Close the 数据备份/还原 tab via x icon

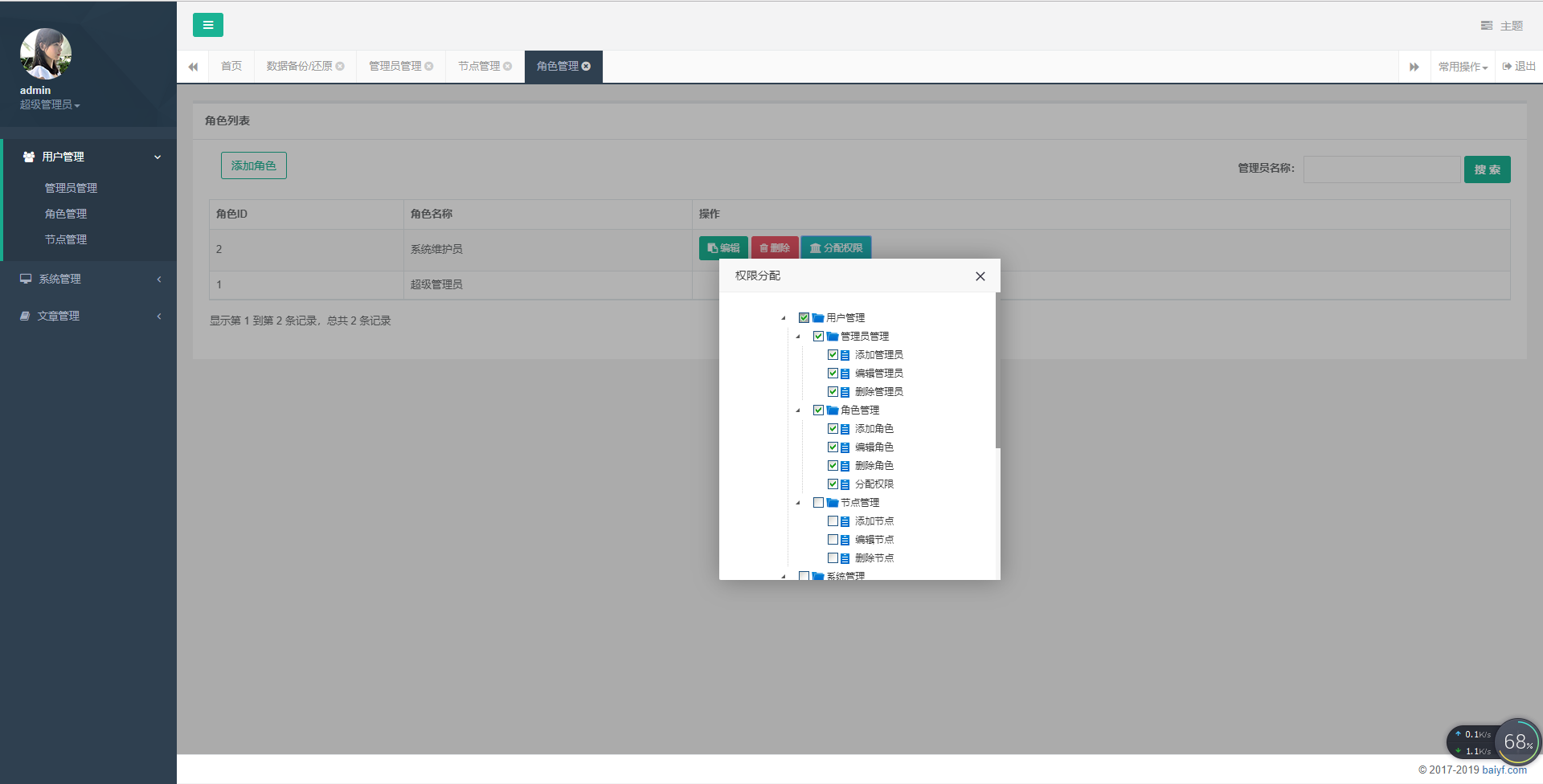pyautogui.click(x=340, y=67)
